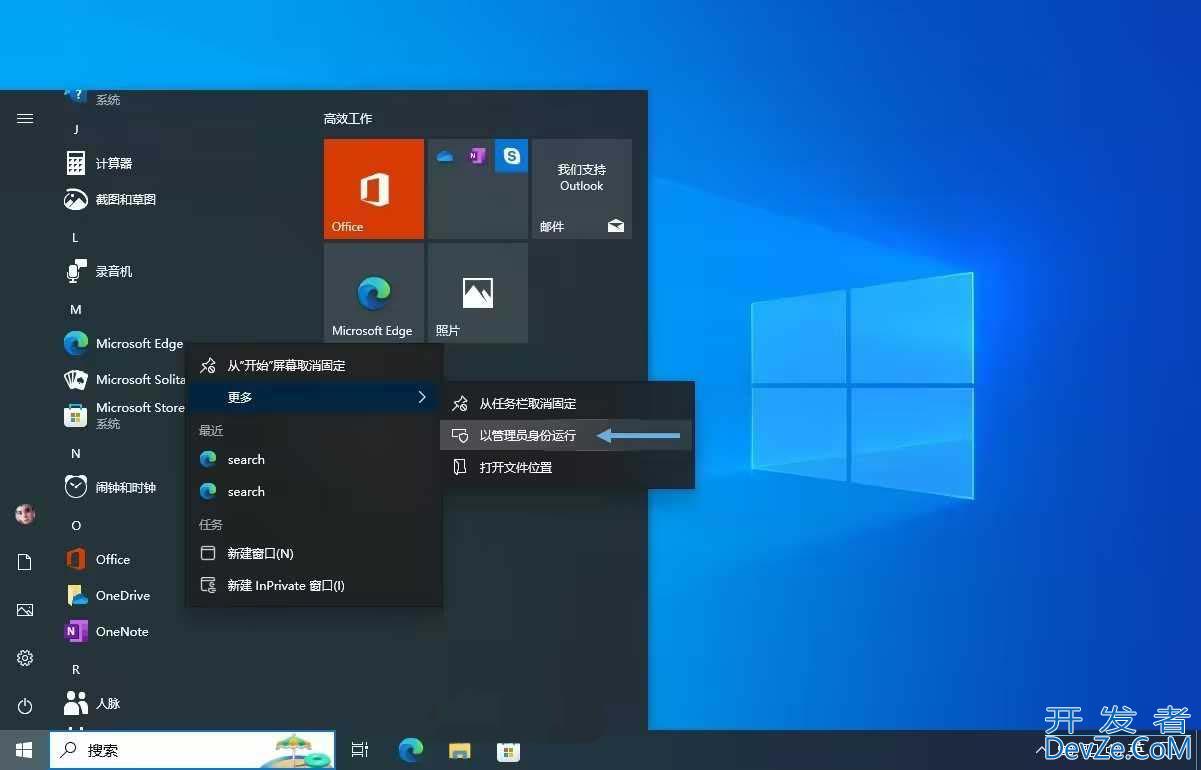Click the letter O section header
The height and width of the screenshot is (770, 1201).
coord(76,525)
